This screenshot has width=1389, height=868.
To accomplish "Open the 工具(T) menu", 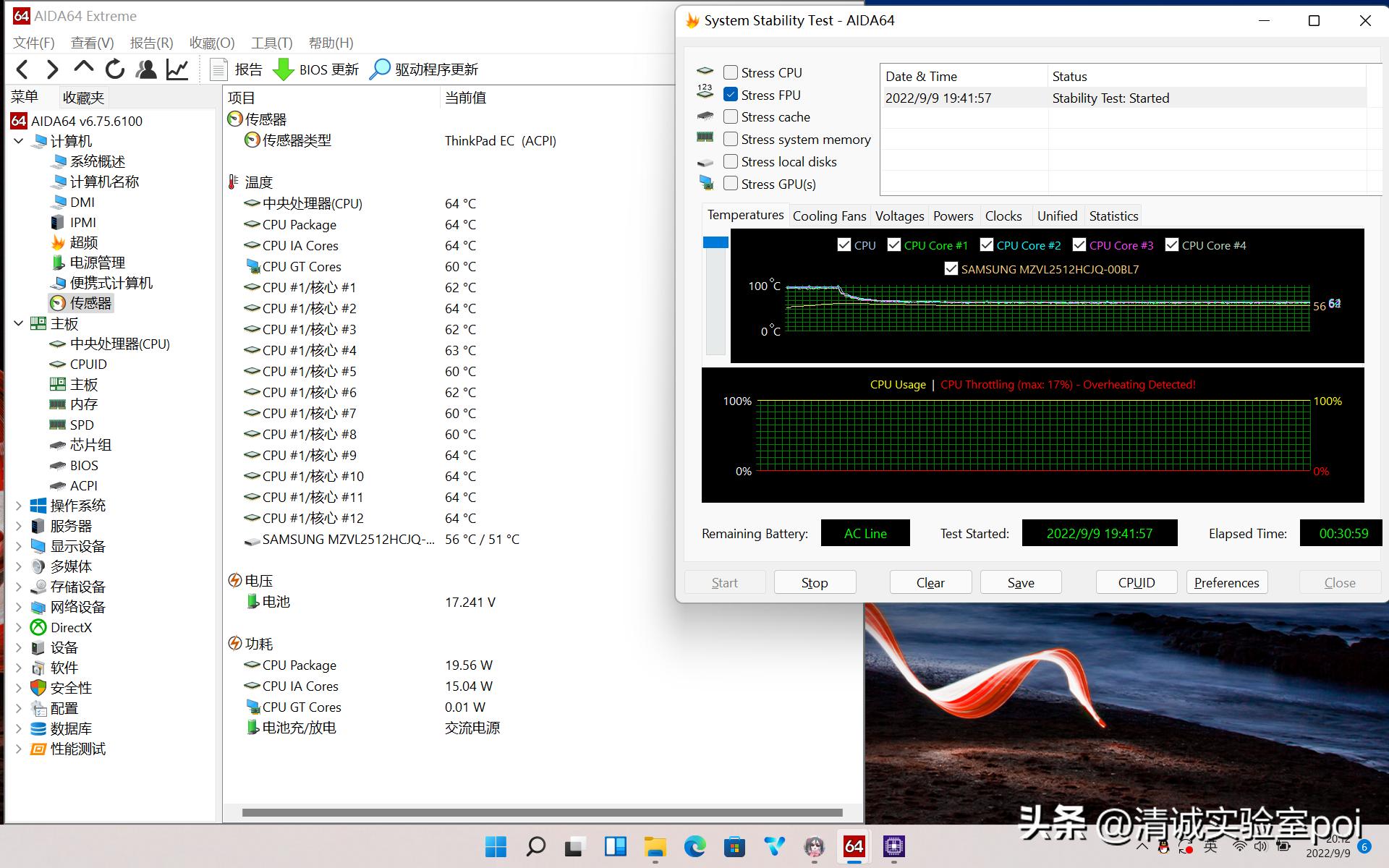I will [x=271, y=43].
